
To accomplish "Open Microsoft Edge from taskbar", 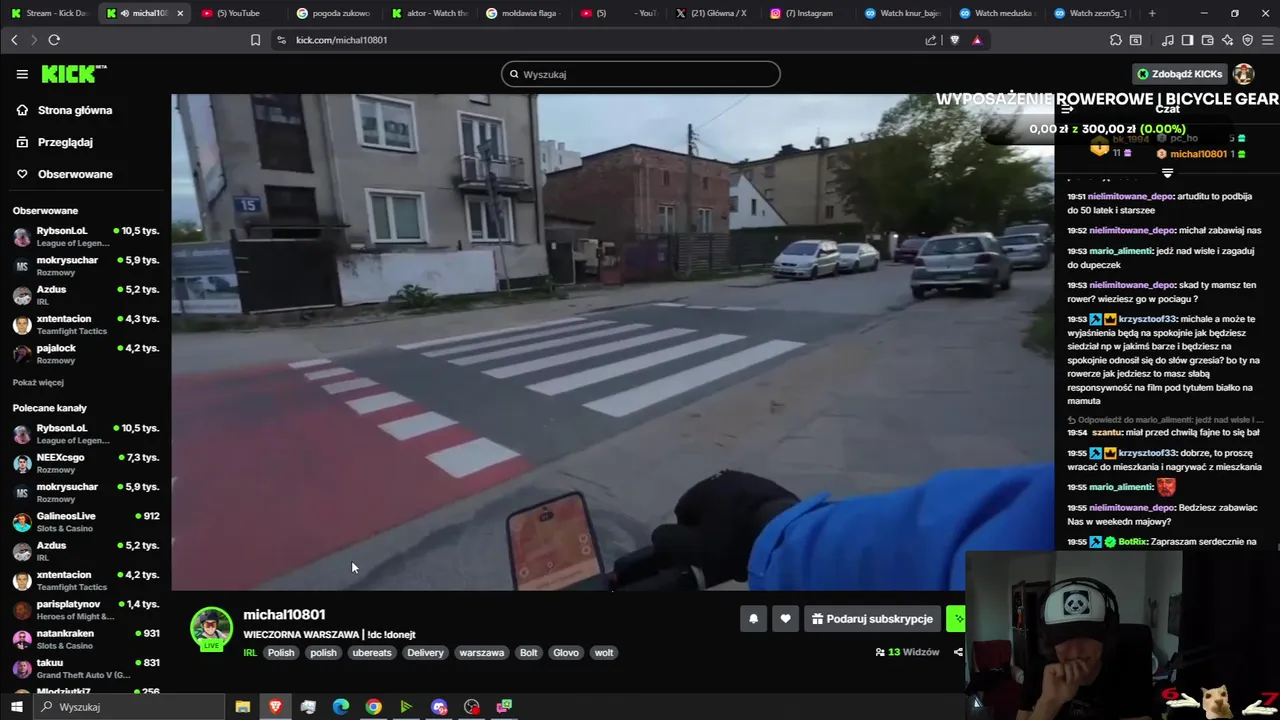I will [x=340, y=706].
